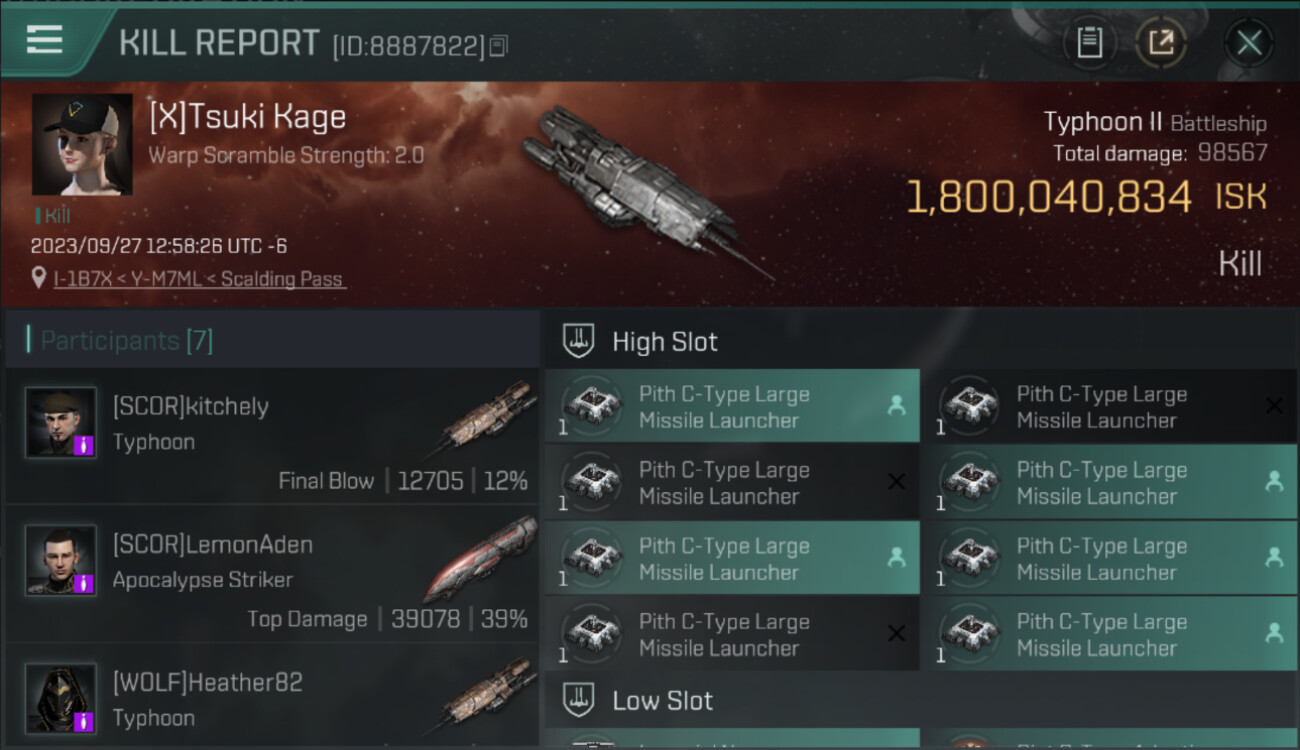Select the Low Slot section icon

(x=579, y=700)
